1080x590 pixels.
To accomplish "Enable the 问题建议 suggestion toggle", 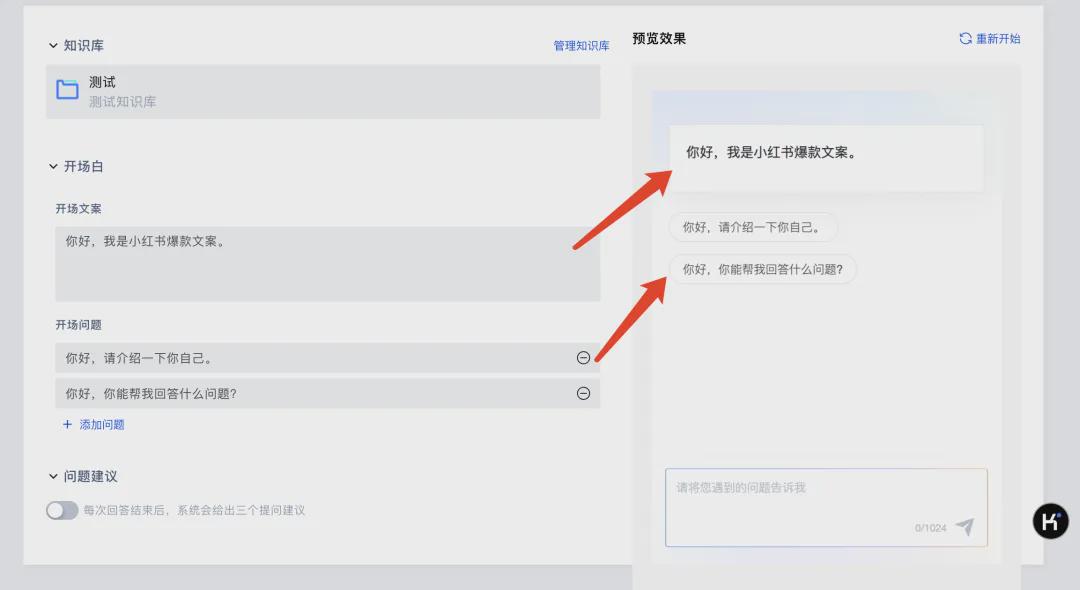I will click(62, 510).
